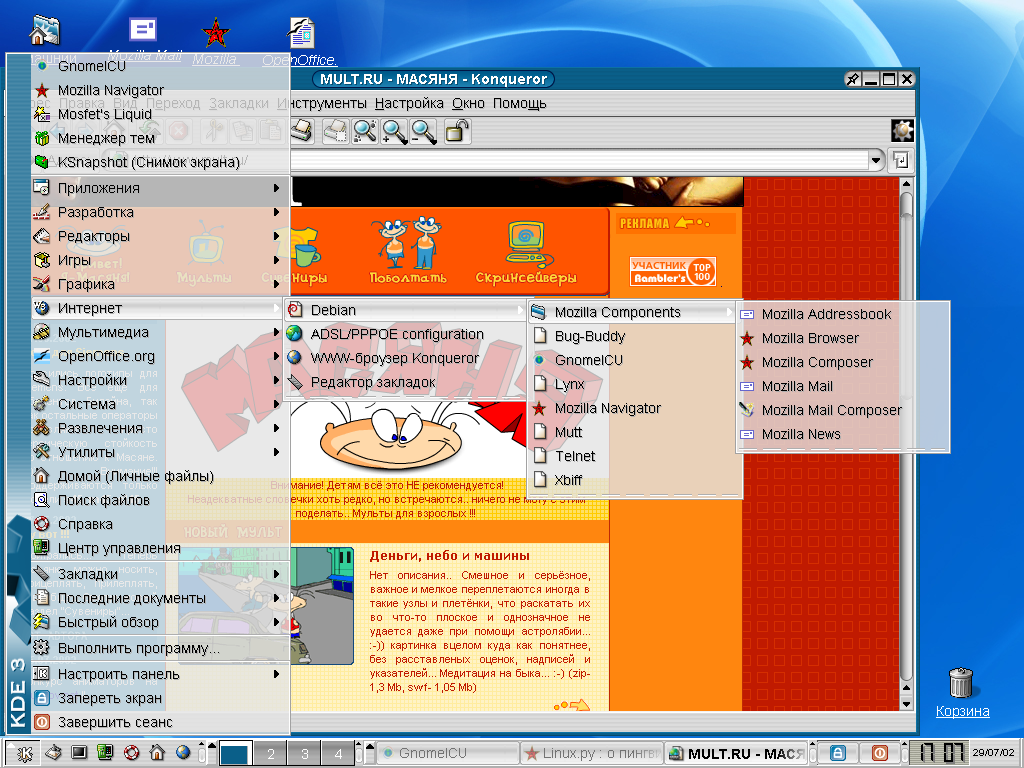Click the GnomeICU button on the taskbar
Image resolution: width=1024 pixels, height=768 pixels.
tap(448, 753)
